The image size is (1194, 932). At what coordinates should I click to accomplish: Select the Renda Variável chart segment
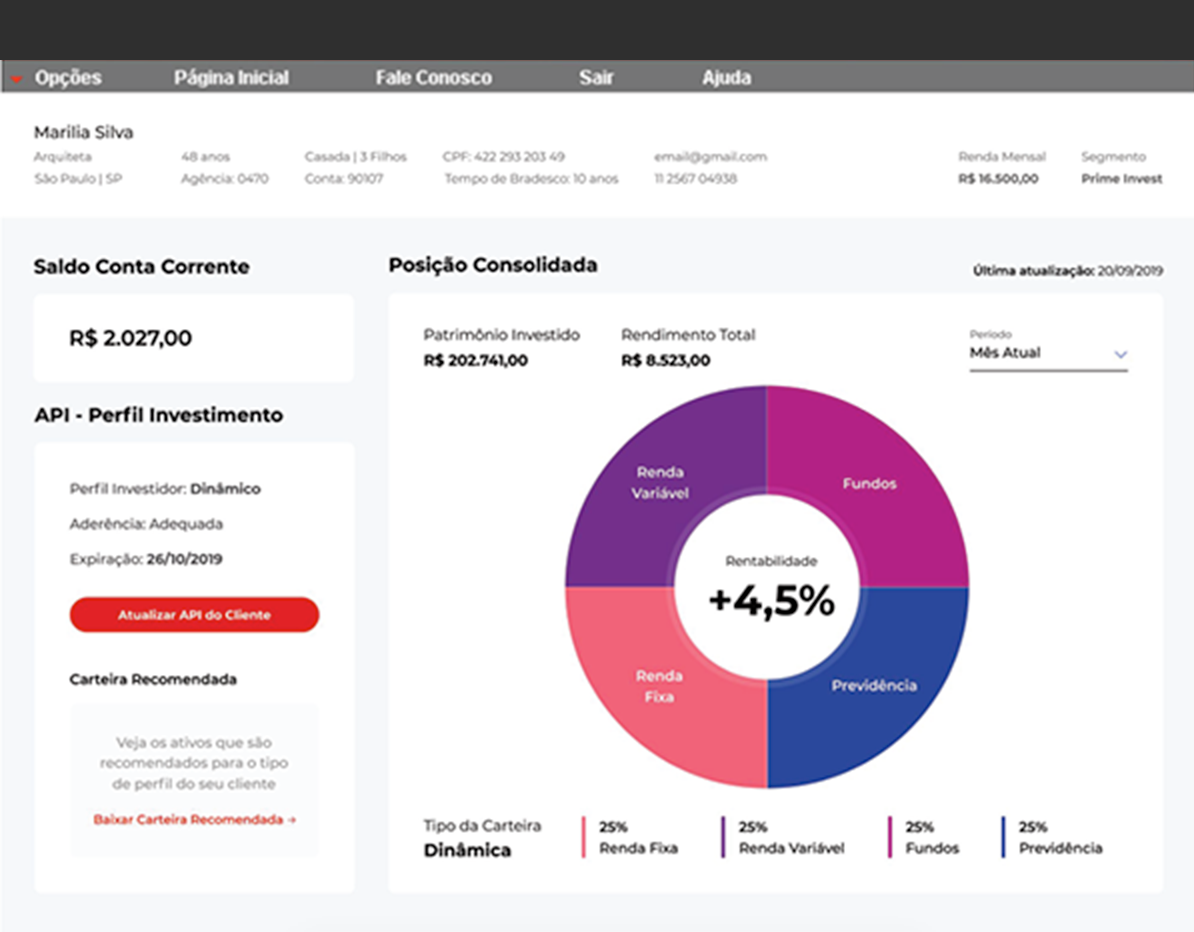tap(661, 482)
